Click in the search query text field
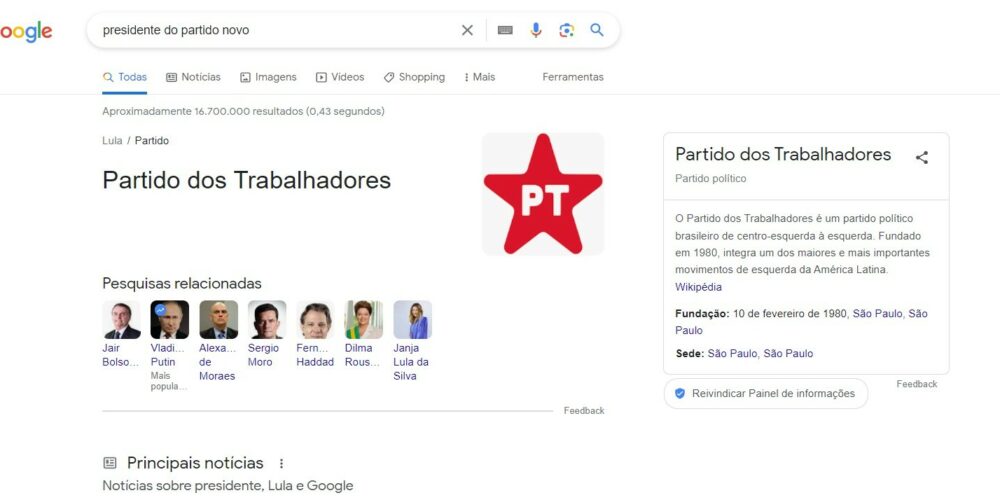The width and height of the screenshot is (1000, 500). (x=274, y=30)
